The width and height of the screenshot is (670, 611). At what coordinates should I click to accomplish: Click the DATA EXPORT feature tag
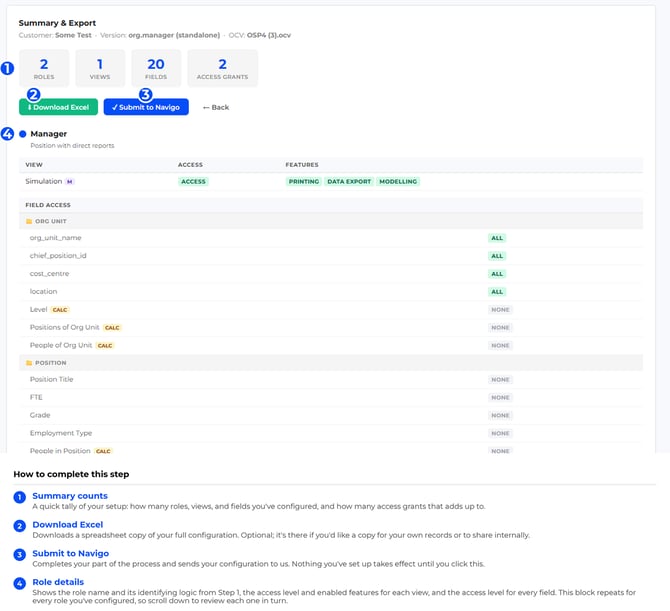tap(349, 182)
